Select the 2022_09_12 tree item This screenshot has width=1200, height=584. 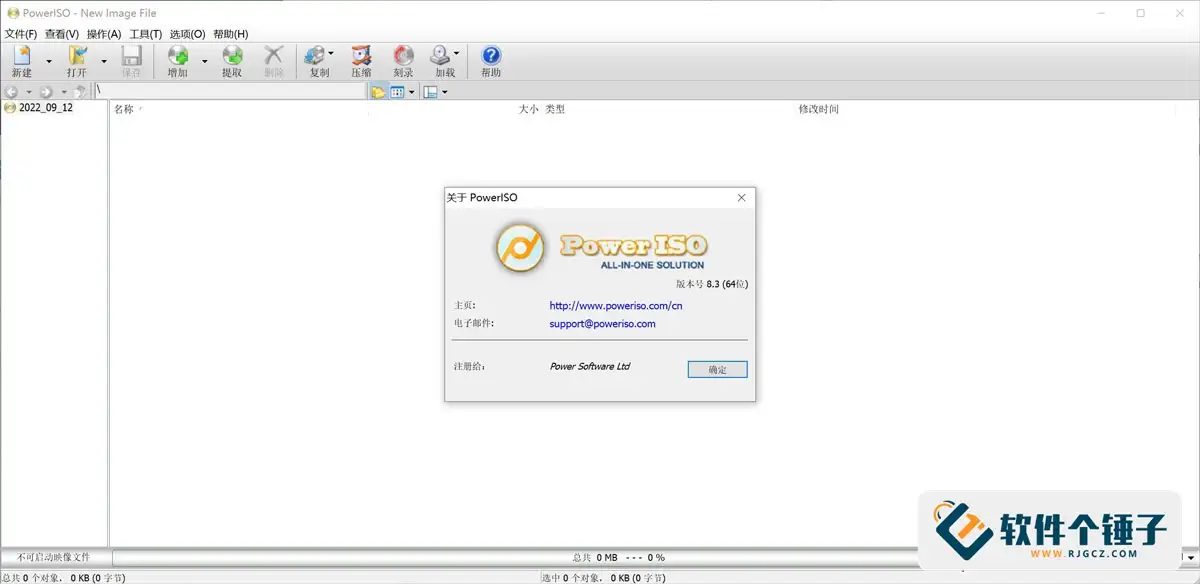46,108
